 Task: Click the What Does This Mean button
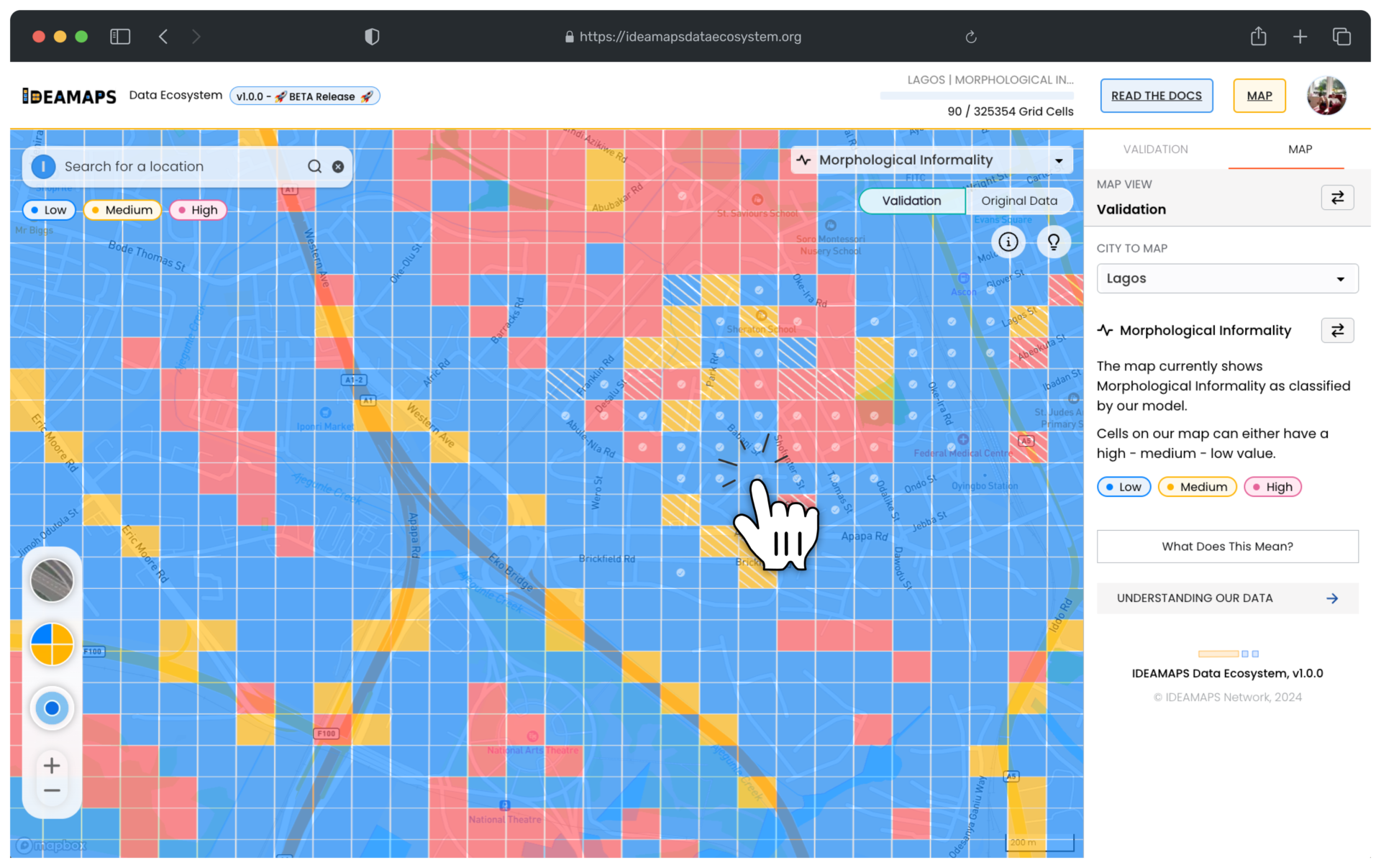[x=1226, y=546]
